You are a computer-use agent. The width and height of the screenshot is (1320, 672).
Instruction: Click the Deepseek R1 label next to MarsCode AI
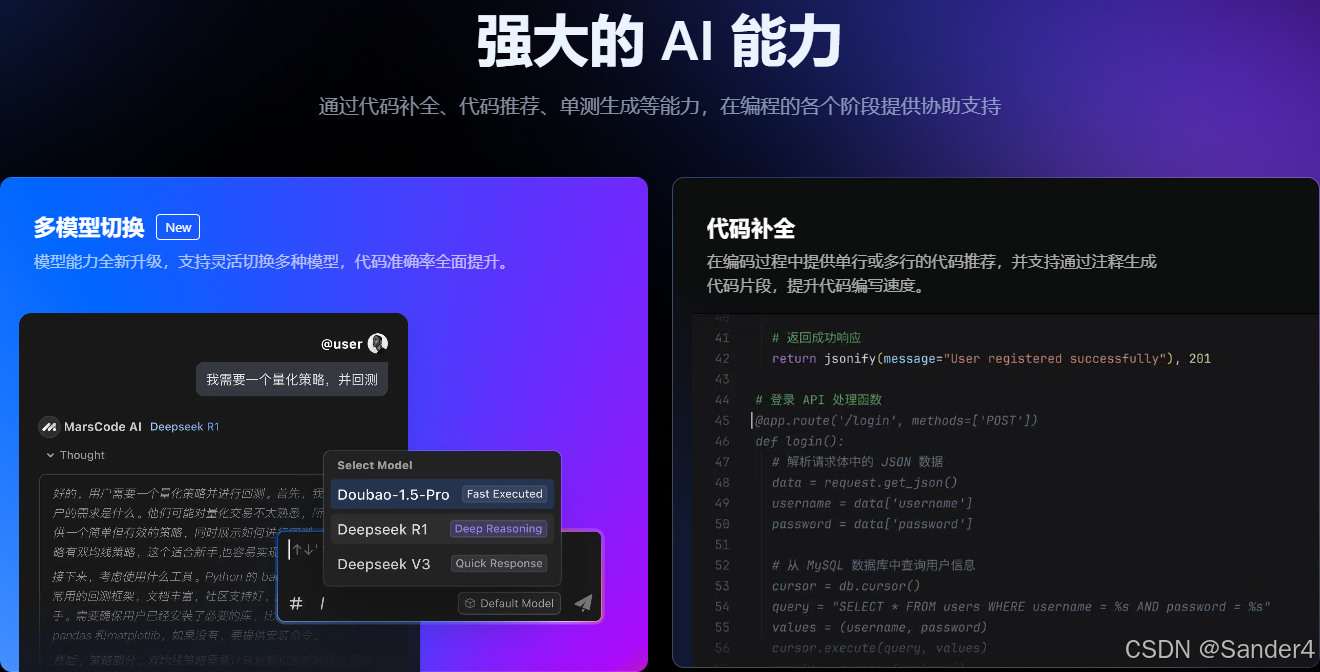185,427
